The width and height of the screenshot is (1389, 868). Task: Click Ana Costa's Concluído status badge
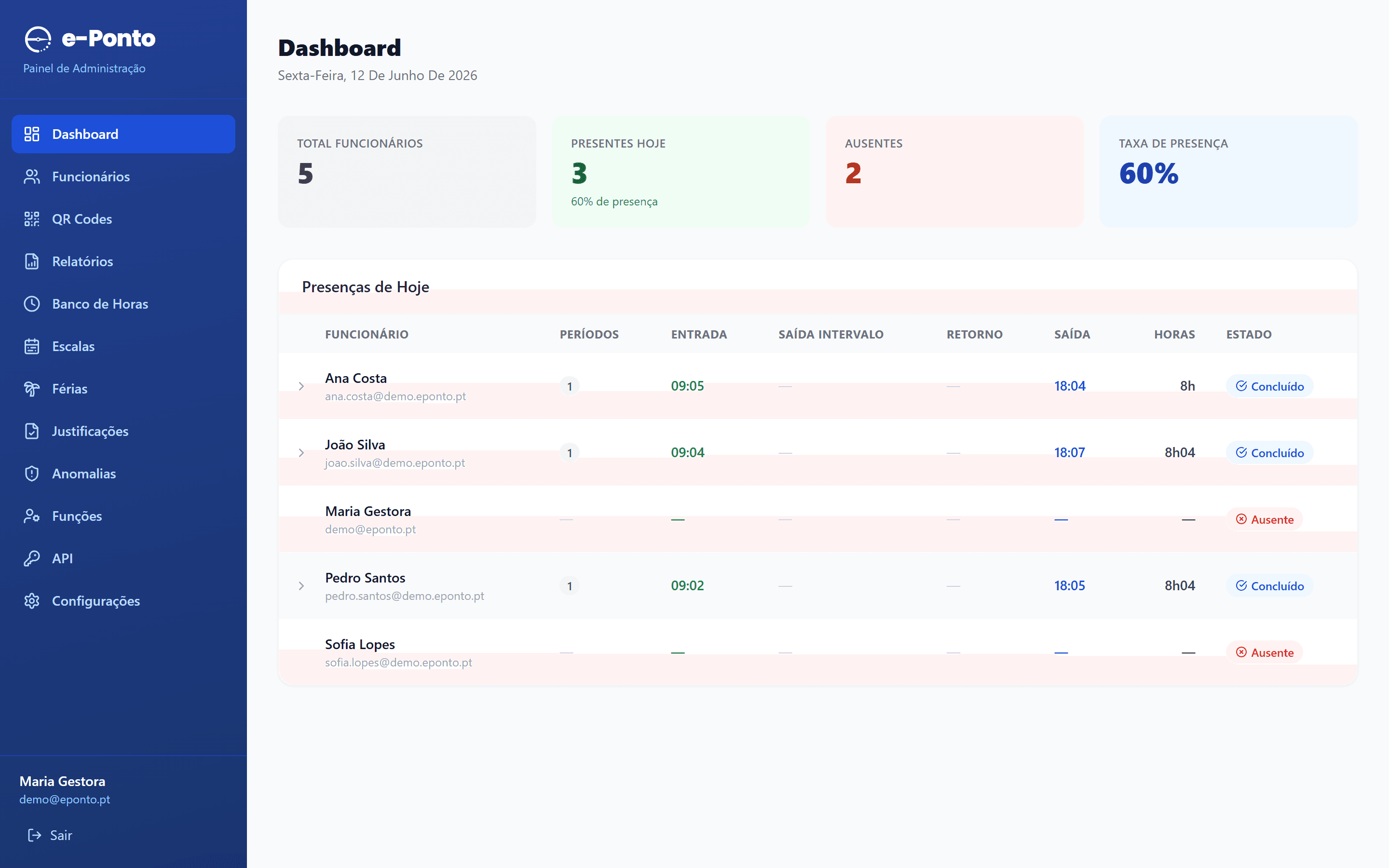1269,386
